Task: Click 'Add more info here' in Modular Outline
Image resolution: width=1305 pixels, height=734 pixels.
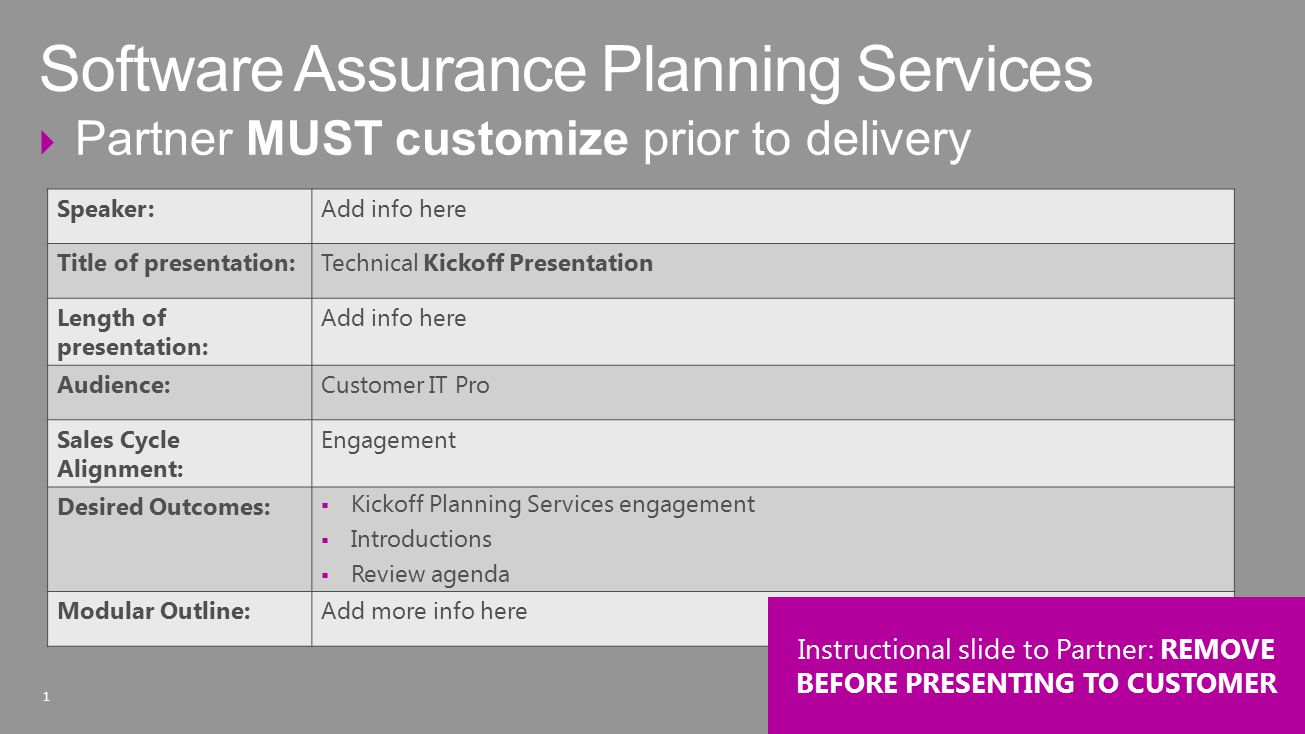Action: pyautogui.click(x=424, y=611)
